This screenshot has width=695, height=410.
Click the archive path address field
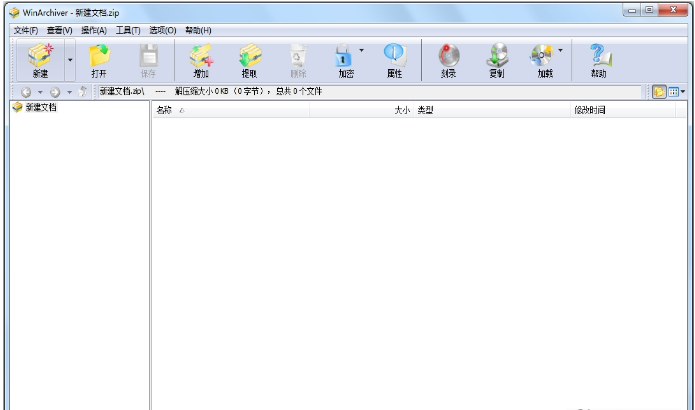(369, 92)
